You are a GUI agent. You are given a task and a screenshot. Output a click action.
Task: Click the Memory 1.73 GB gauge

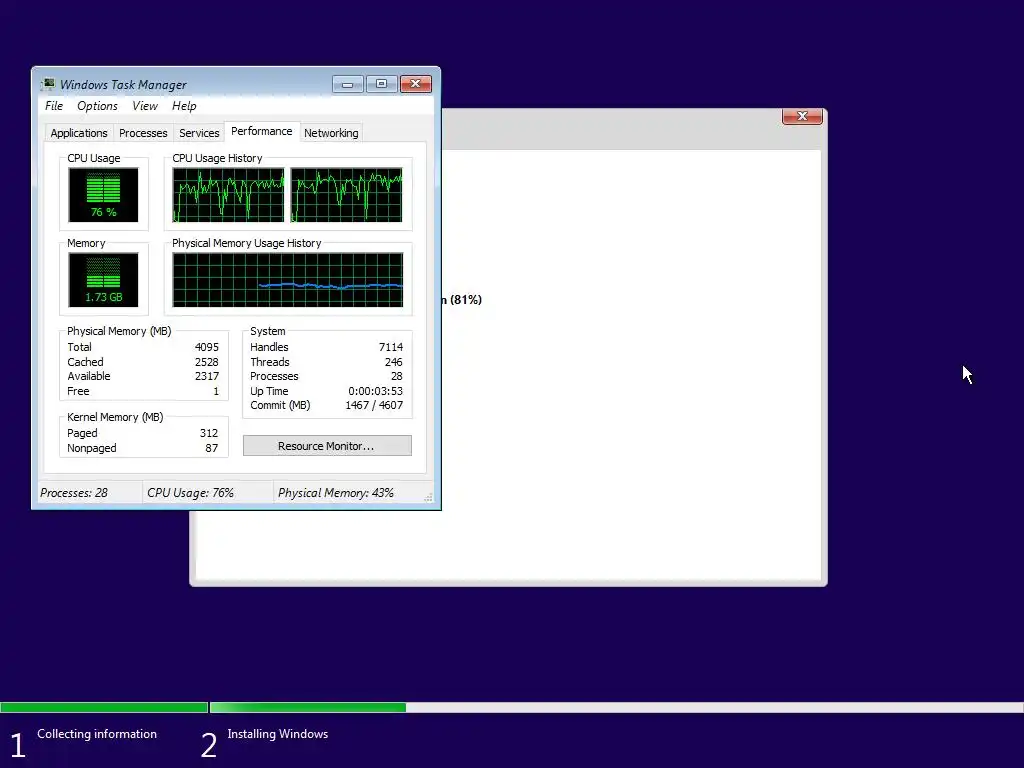103,280
